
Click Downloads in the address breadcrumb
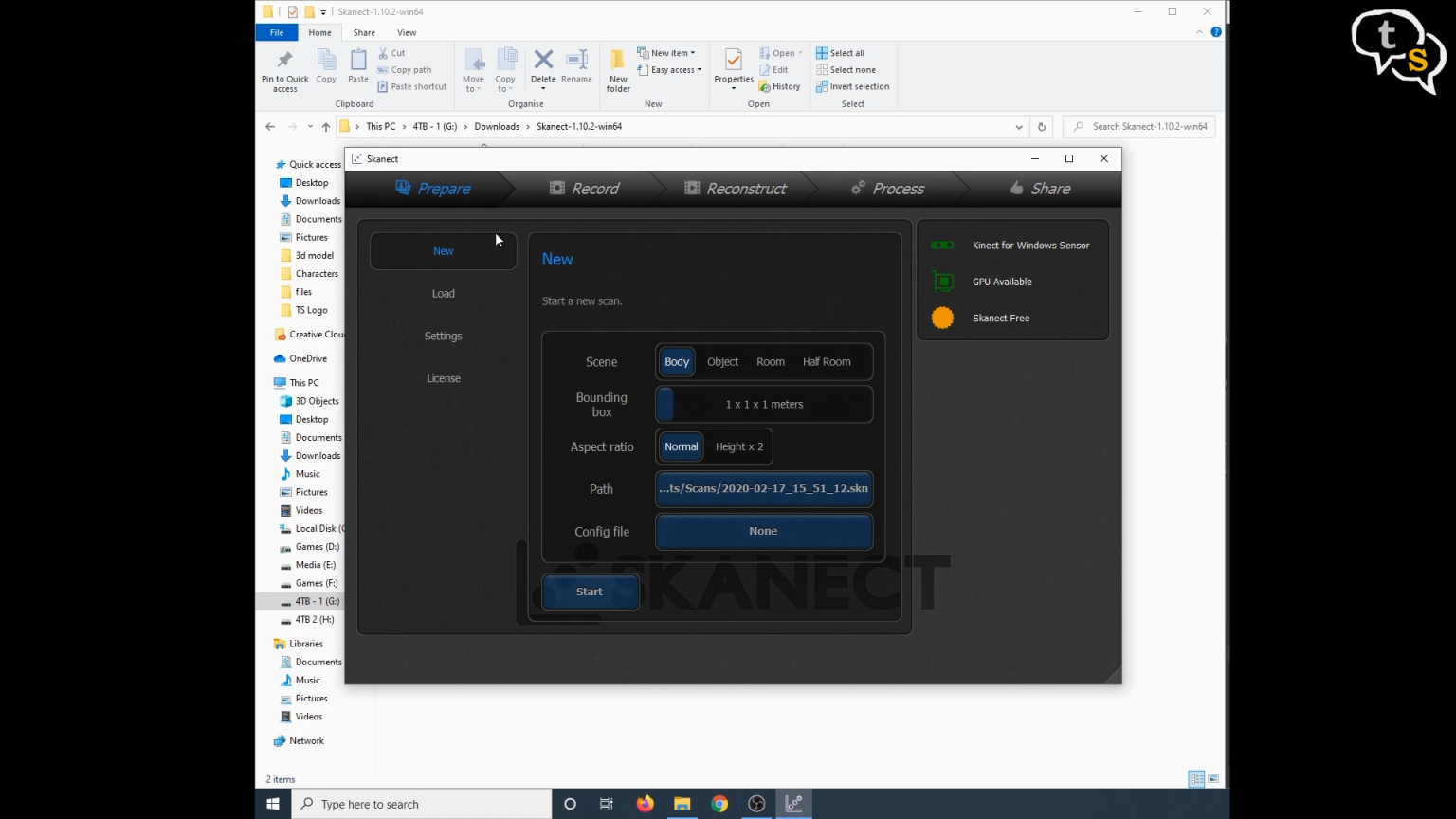(x=497, y=127)
